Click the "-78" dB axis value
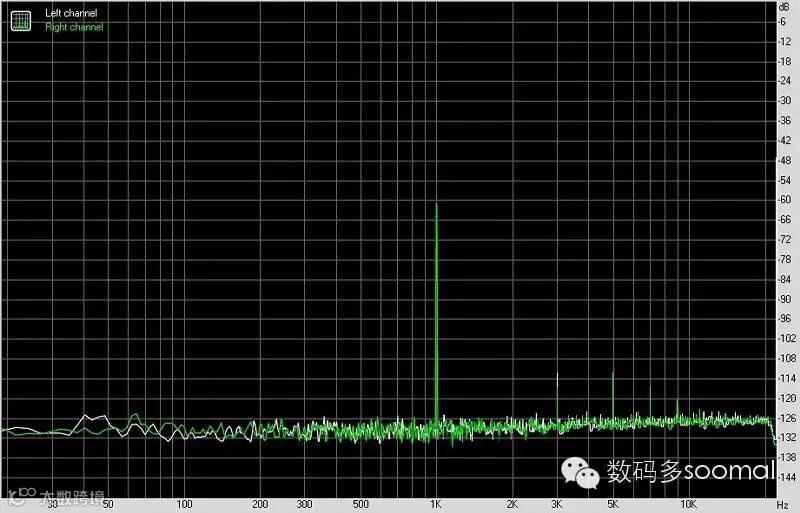Viewport: 800px width, 513px height. tap(784, 260)
